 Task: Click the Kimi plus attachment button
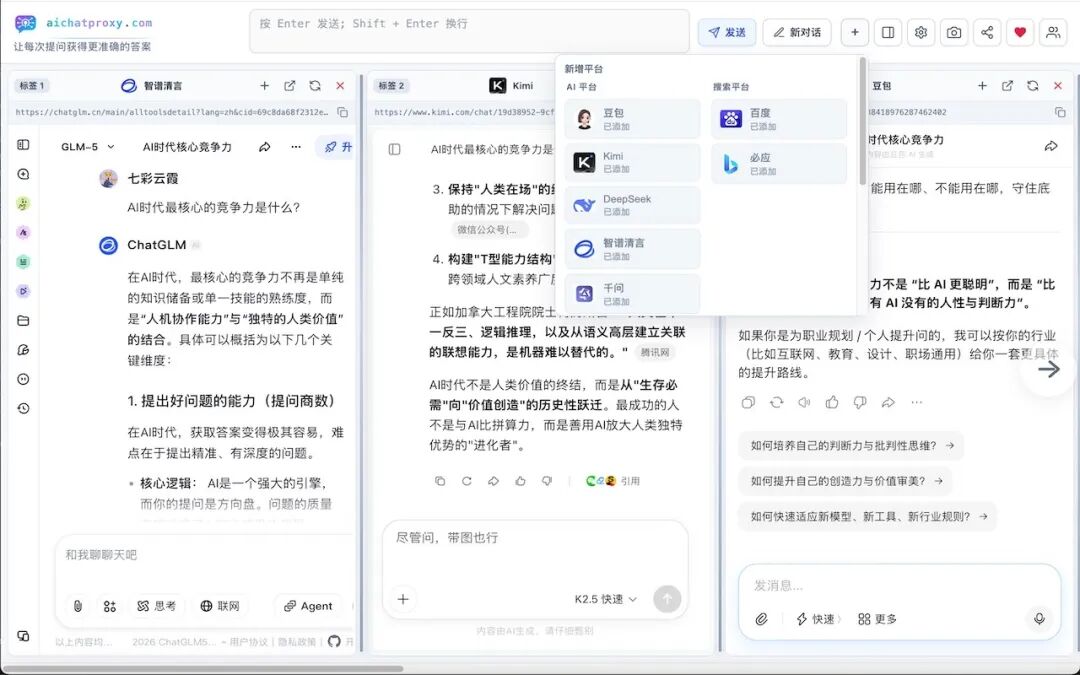[x=403, y=599]
